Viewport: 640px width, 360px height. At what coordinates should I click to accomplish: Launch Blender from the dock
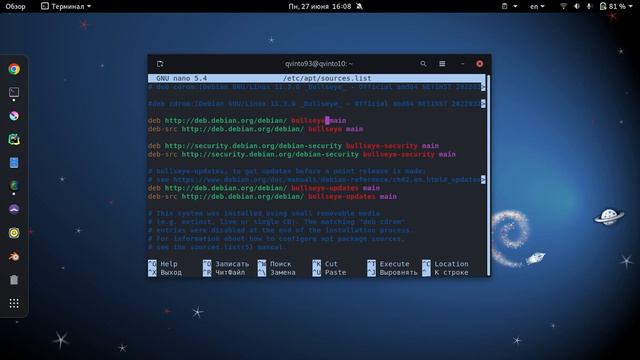pos(14,256)
